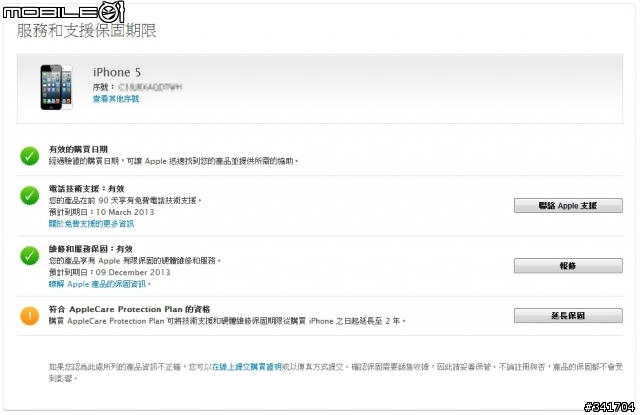Click the green check icon beside 電話技術支援
The height and width of the screenshot is (415, 640).
tap(29, 195)
